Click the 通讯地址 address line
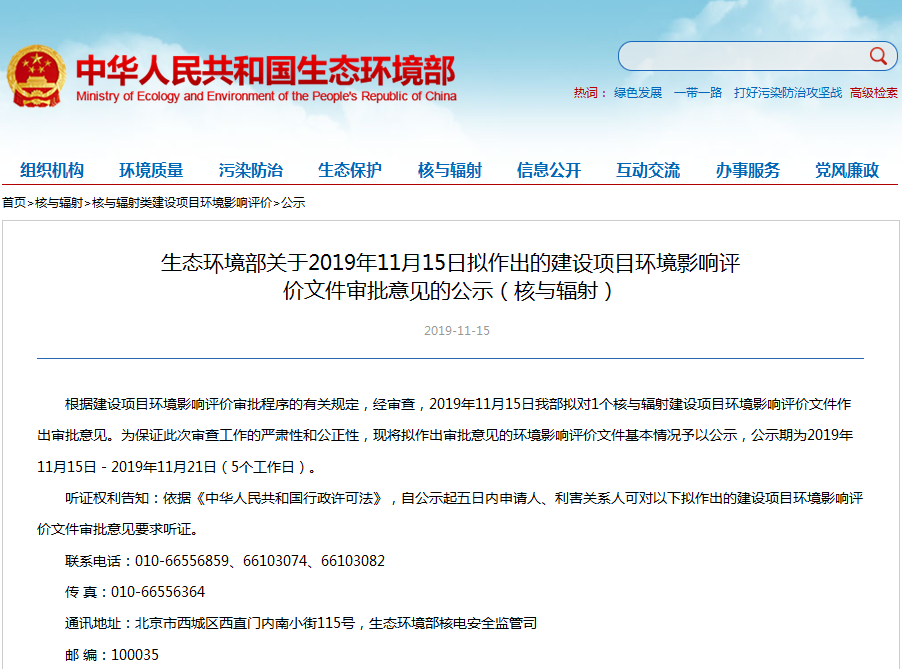Viewport: 902px width, 669px height. click(301, 623)
